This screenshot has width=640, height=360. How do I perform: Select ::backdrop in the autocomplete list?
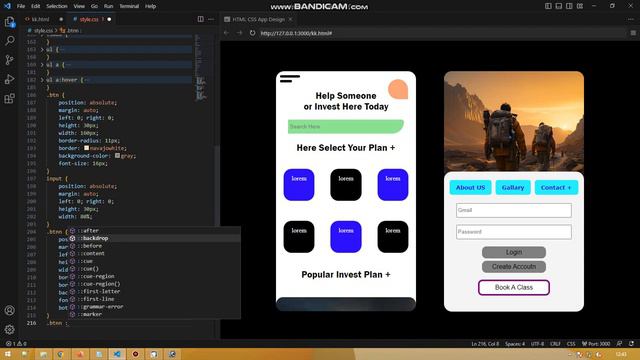[154, 238]
